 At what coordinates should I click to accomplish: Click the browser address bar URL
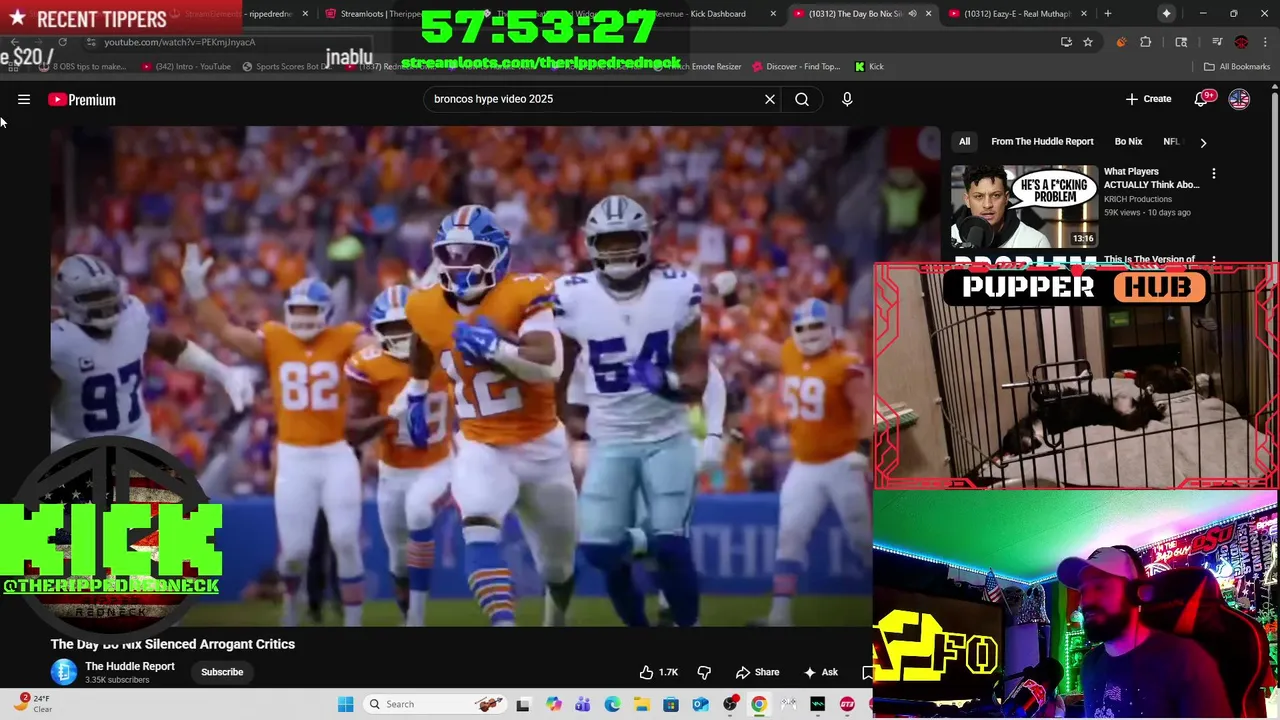click(180, 42)
